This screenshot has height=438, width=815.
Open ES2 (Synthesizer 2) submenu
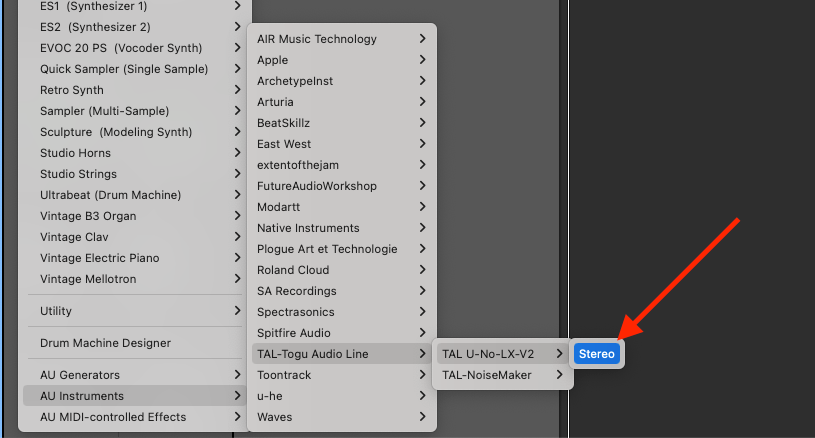[x=135, y=27]
